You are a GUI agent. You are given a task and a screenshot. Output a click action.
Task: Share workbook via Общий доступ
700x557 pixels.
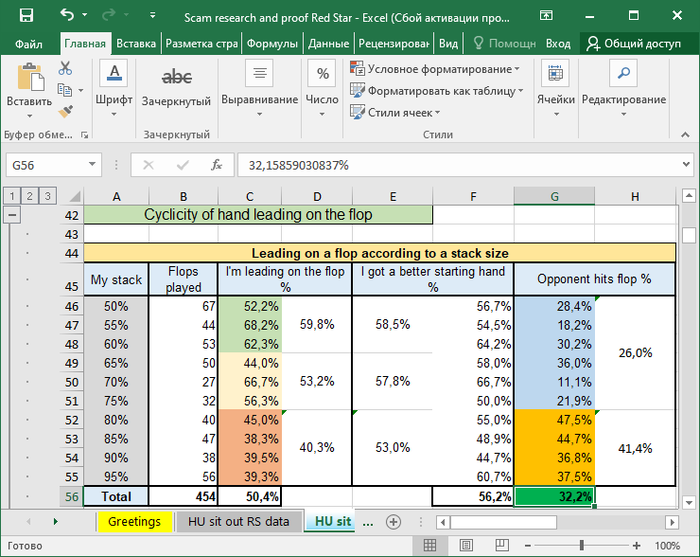[x=634, y=44]
